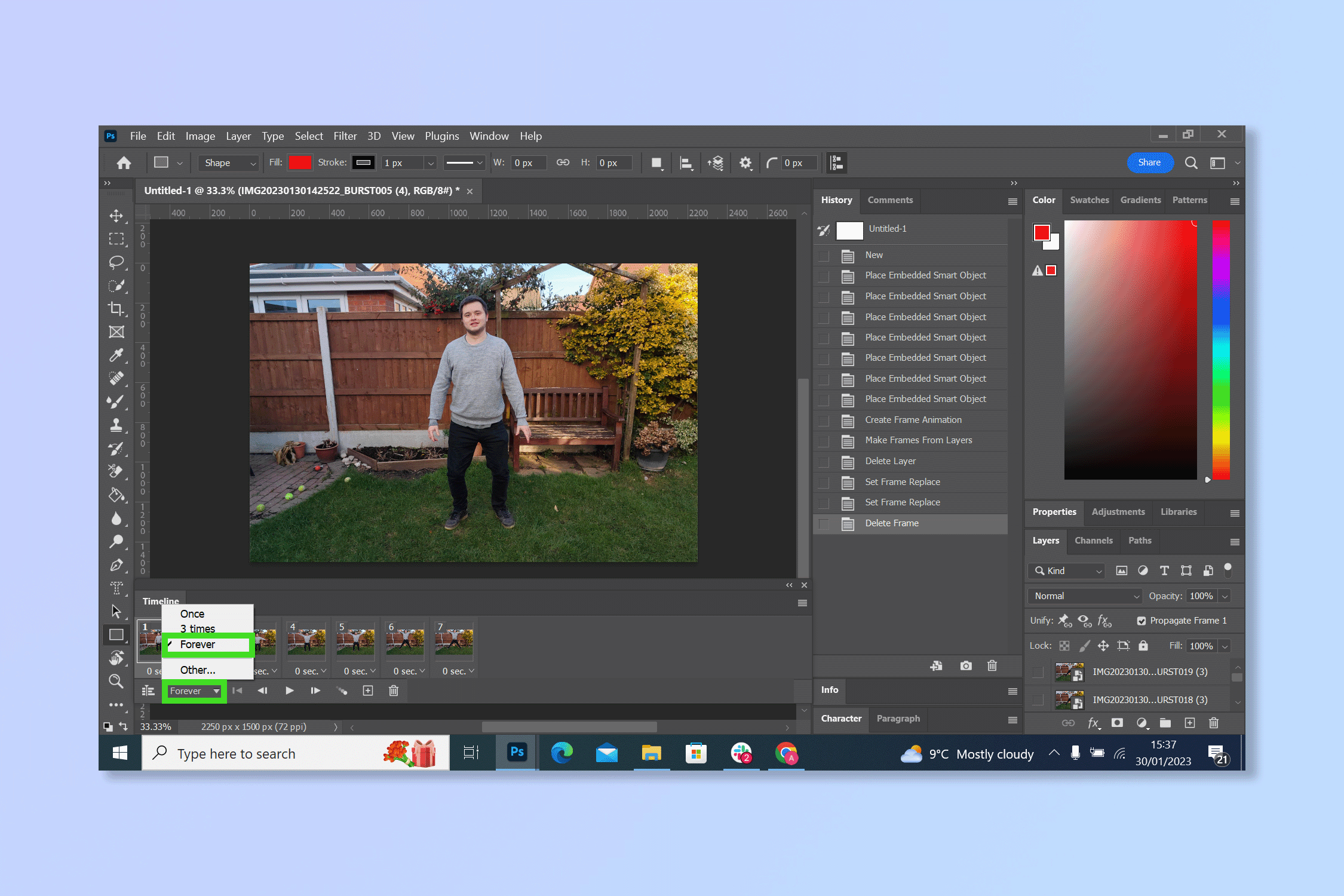Image resolution: width=1344 pixels, height=896 pixels.
Task: Select the Lasso tool in toolbar
Action: pos(117,260)
